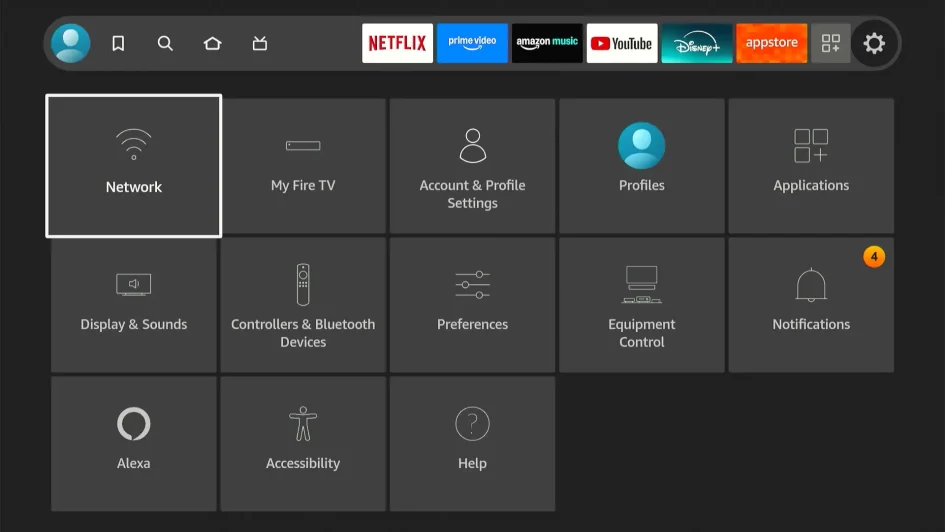The image size is (945, 532).
Task: Open the Live TV icon
Action: (x=260, y=43)
